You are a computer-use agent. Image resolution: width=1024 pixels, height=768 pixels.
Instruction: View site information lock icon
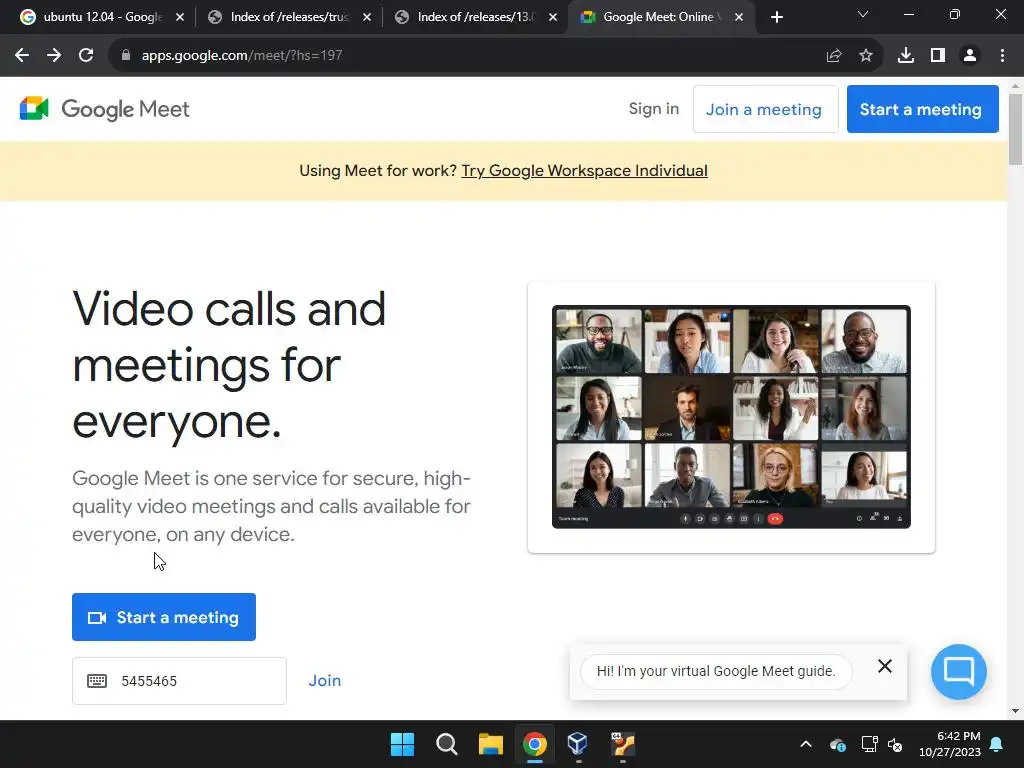pos(126,56)
